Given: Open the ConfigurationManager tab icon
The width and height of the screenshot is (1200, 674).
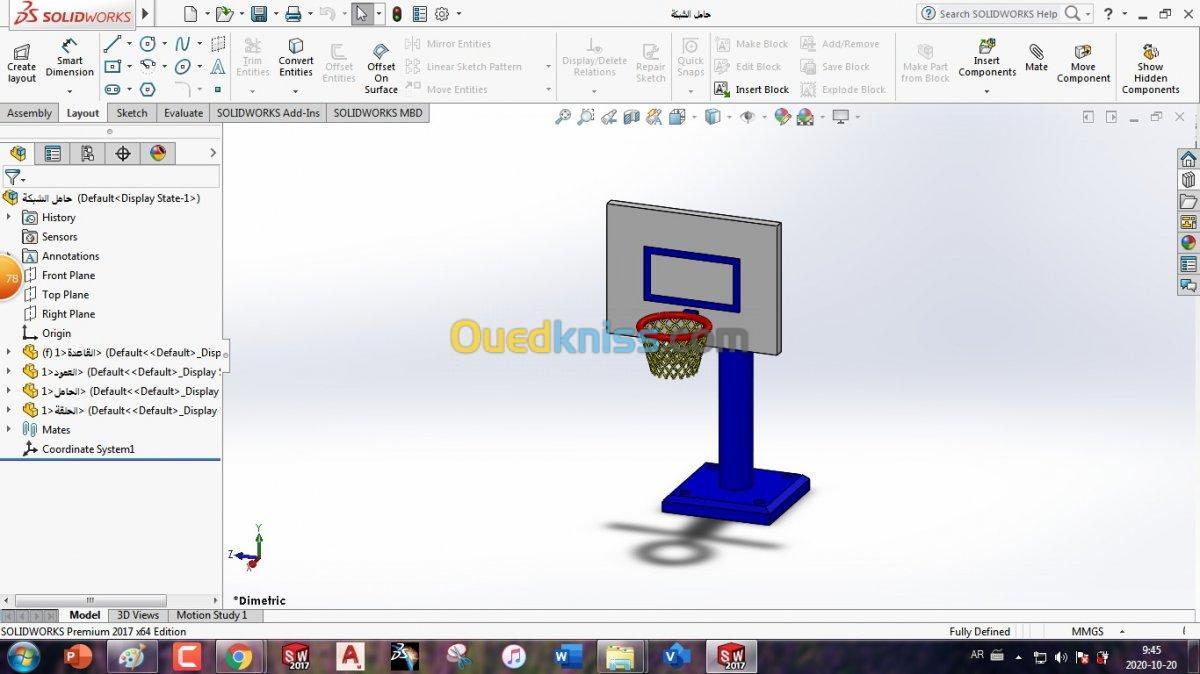Looking at the screenshot, I should pos(88,153).
